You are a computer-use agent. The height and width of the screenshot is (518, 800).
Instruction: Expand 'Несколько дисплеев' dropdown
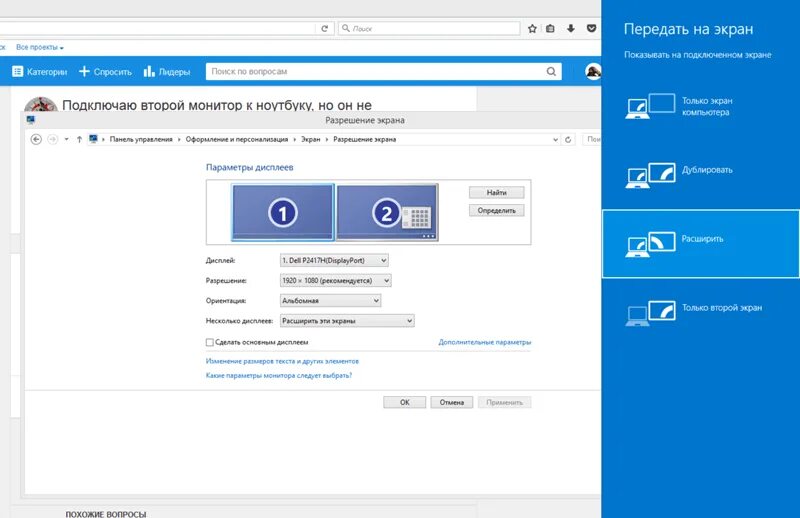tap(346, 321)
